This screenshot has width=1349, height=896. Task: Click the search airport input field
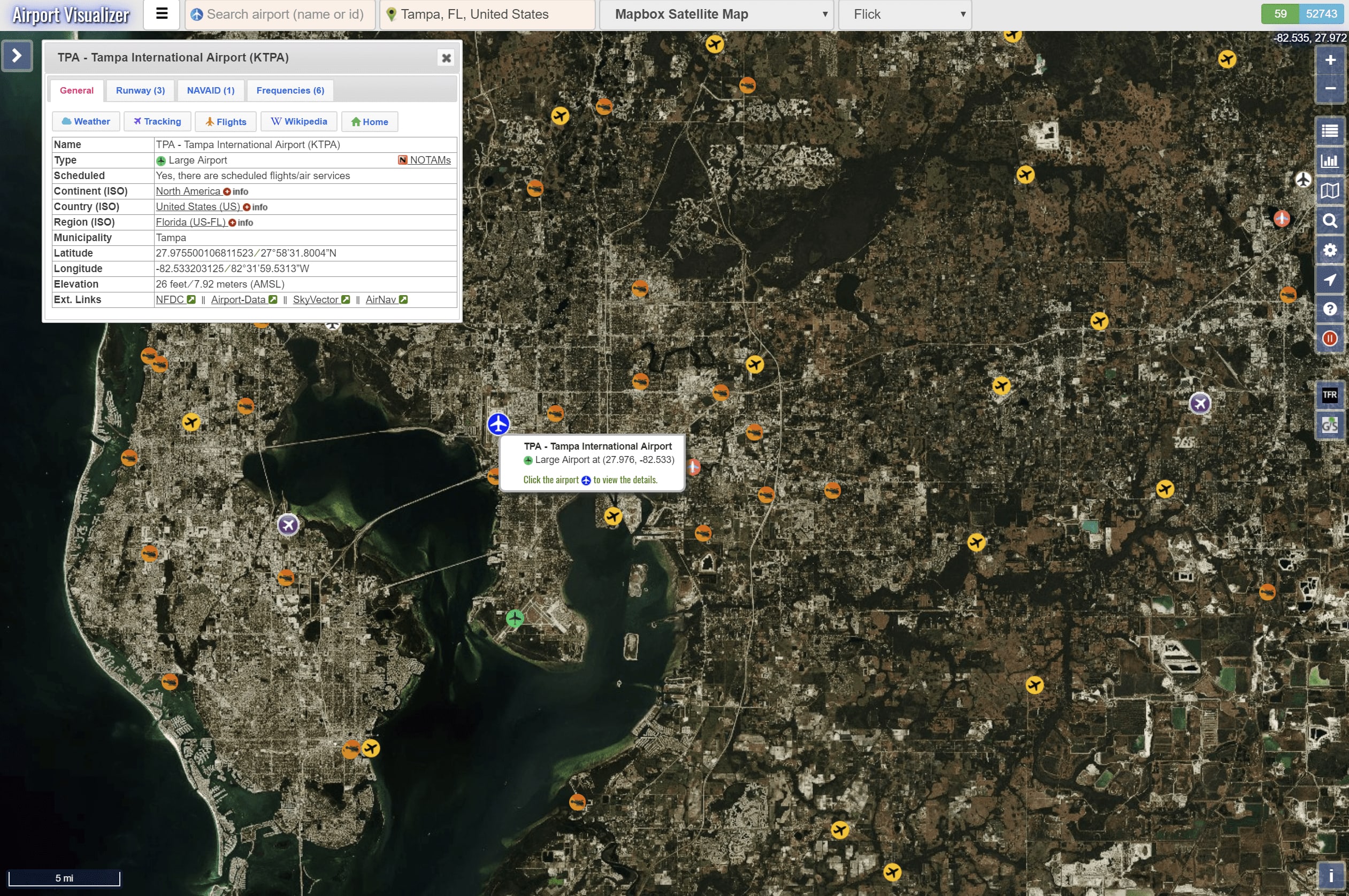[x=280, y=14]
